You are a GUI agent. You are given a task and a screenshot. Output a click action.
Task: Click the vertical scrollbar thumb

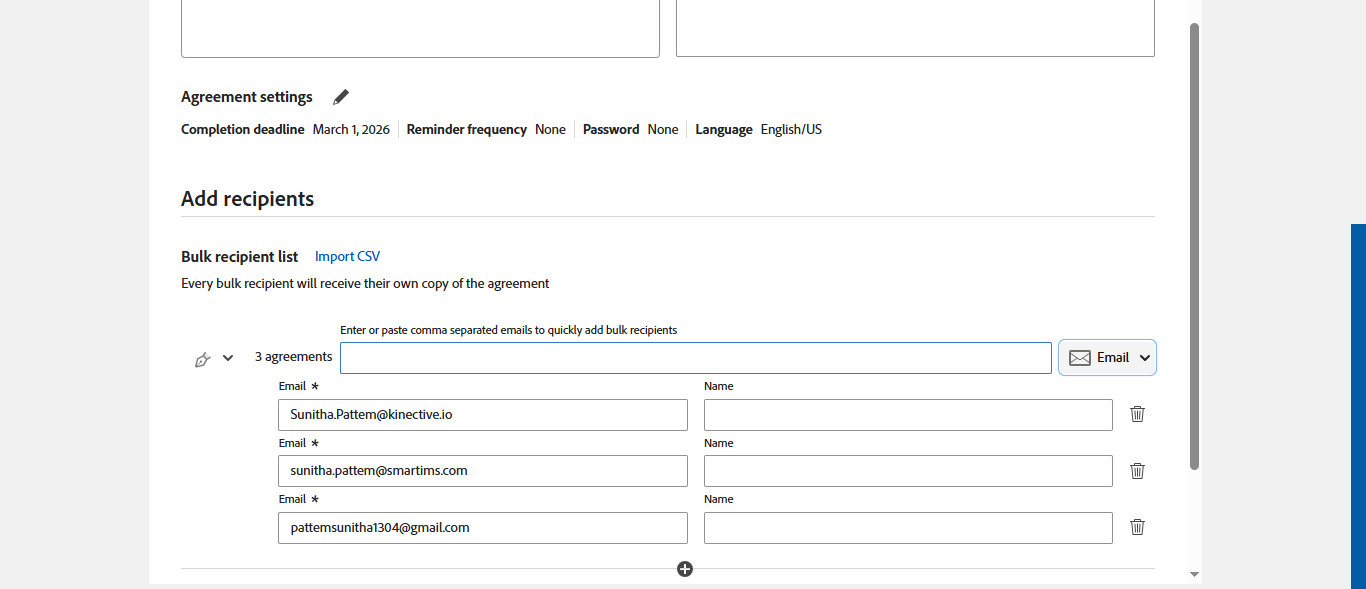(x=1194, y=245)
